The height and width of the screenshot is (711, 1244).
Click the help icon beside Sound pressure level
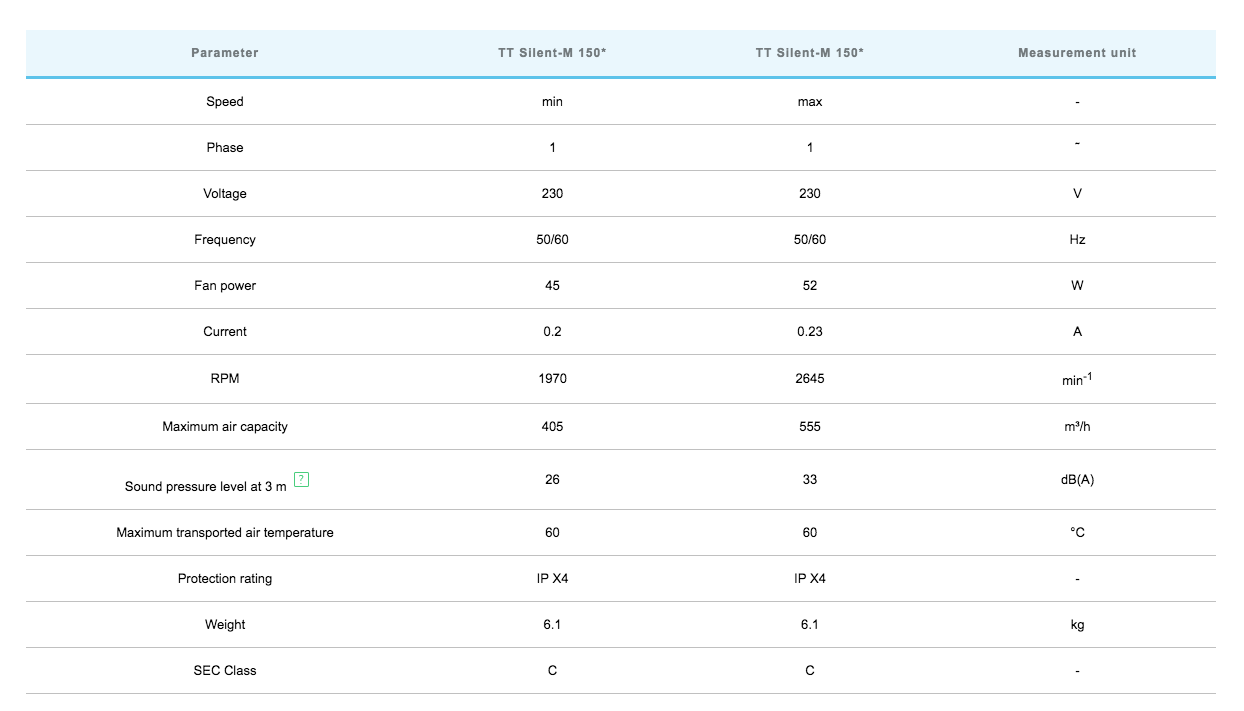302,480
